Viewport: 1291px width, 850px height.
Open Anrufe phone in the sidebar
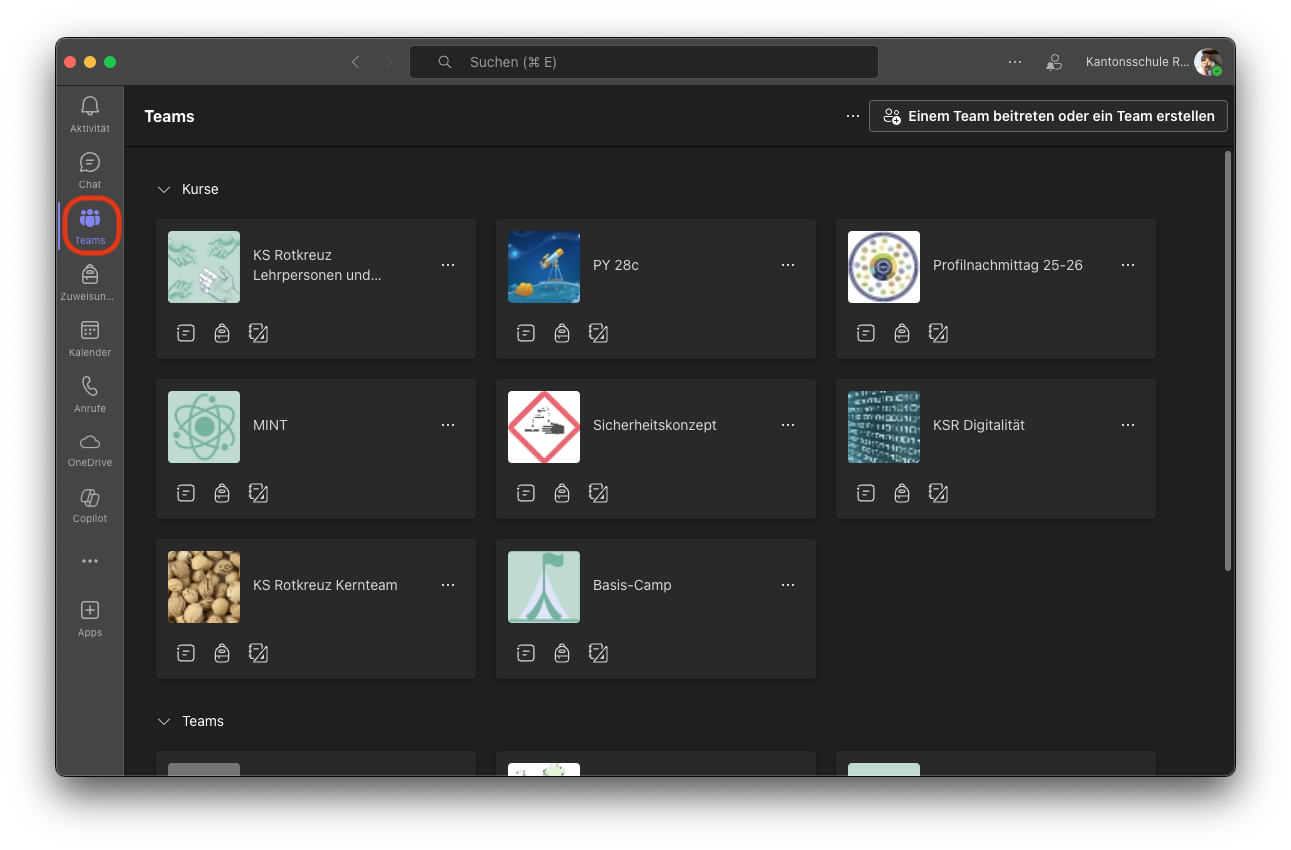(x=90, y=394)
